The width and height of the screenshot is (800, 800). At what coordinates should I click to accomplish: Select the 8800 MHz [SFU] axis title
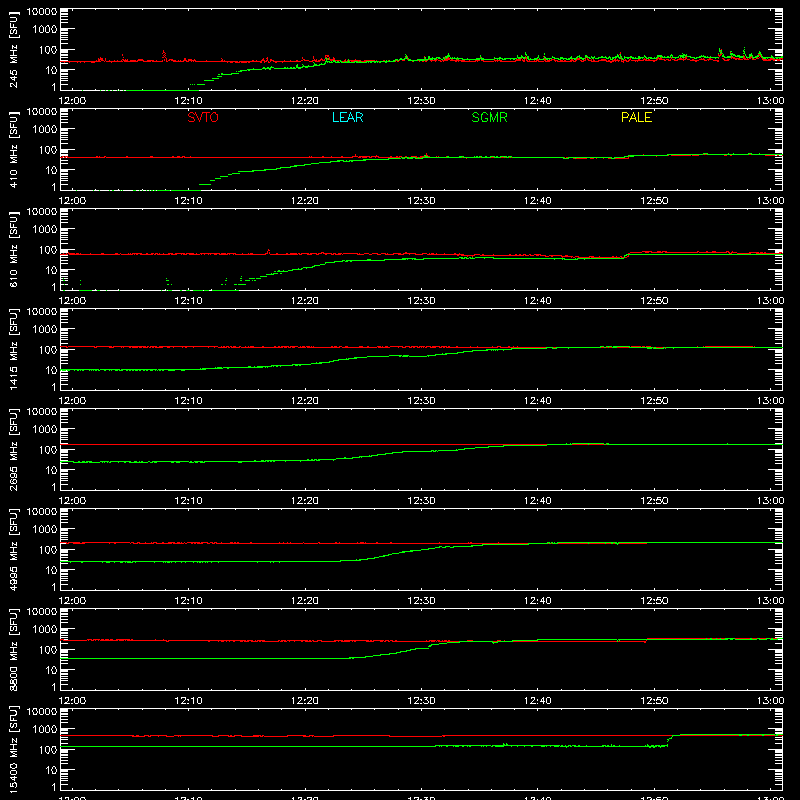pyautogui.click(x=14, y=649)
